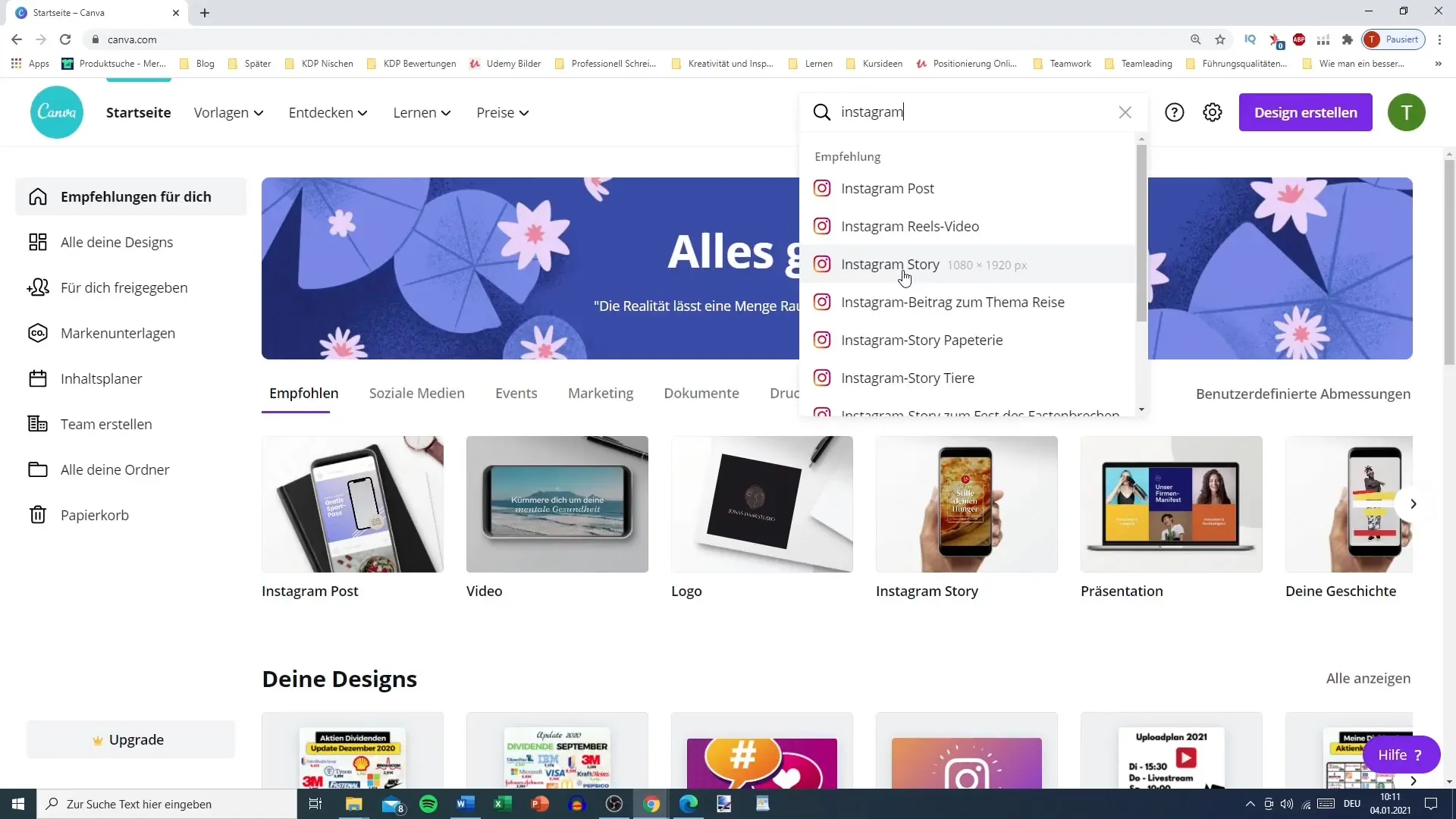Click in the instagram search field

[974, 112]
